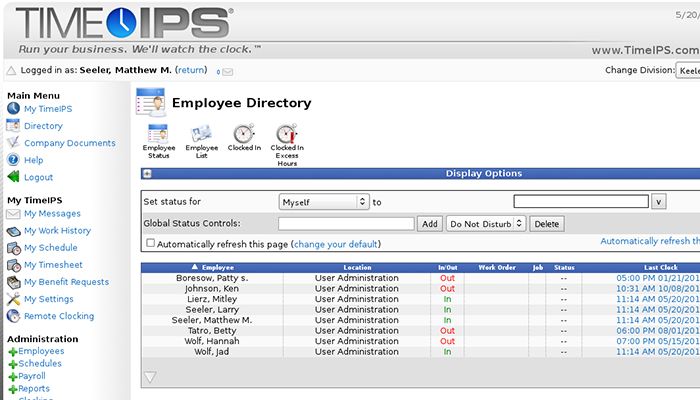Select My Work History menu item
The height and width of the screenshot is (400, 700).
57,231
